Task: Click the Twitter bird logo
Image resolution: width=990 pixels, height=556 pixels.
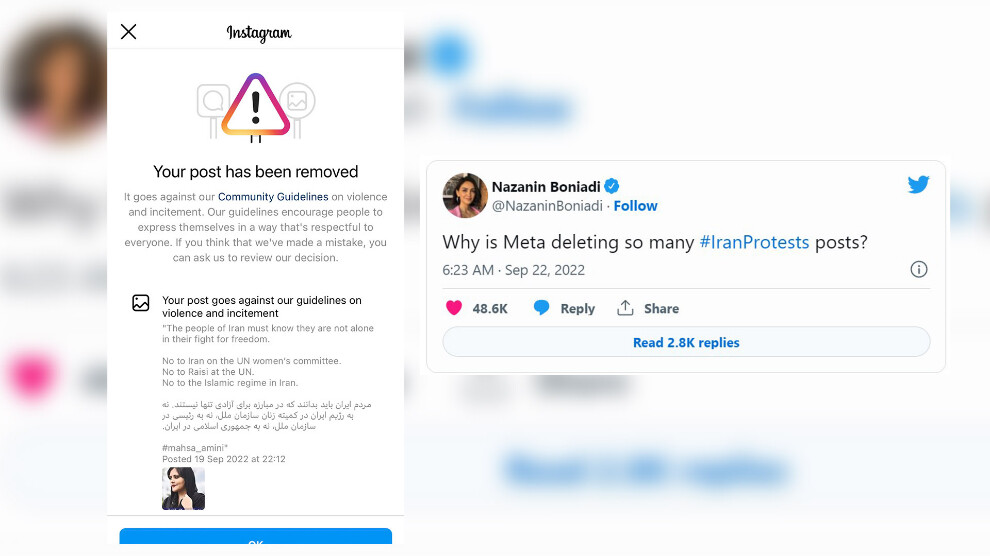Action: click(x=918, y=185)
